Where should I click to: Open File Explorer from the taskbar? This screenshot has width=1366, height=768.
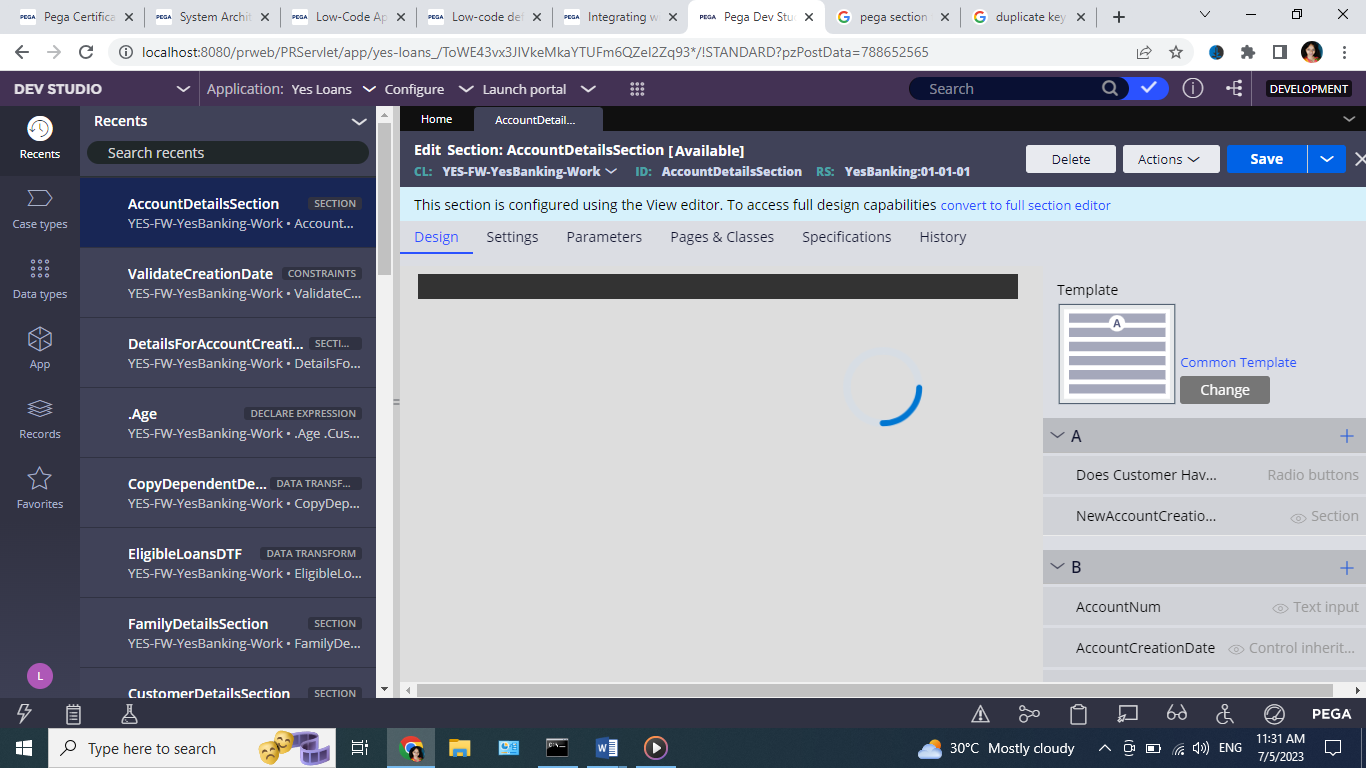pyautogui.click(x=460, y=748)
